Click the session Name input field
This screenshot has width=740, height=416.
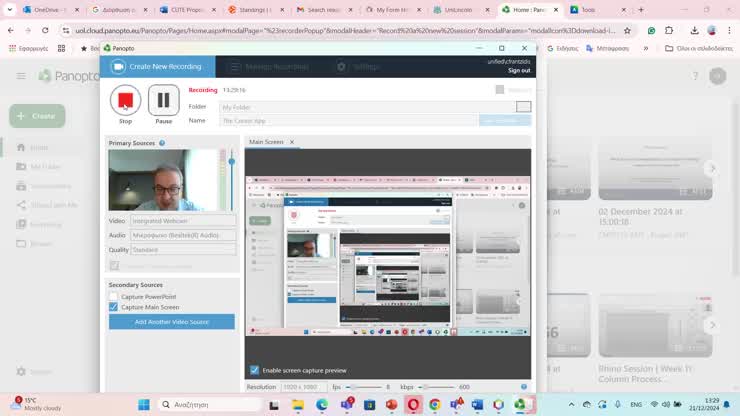[348, 121]
